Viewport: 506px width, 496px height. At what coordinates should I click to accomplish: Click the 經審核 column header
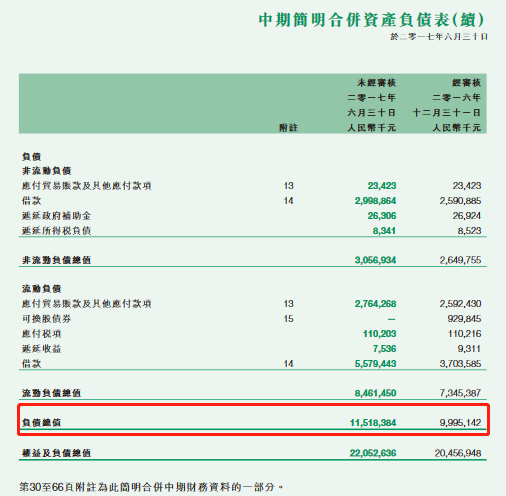(x=466, y=83)
